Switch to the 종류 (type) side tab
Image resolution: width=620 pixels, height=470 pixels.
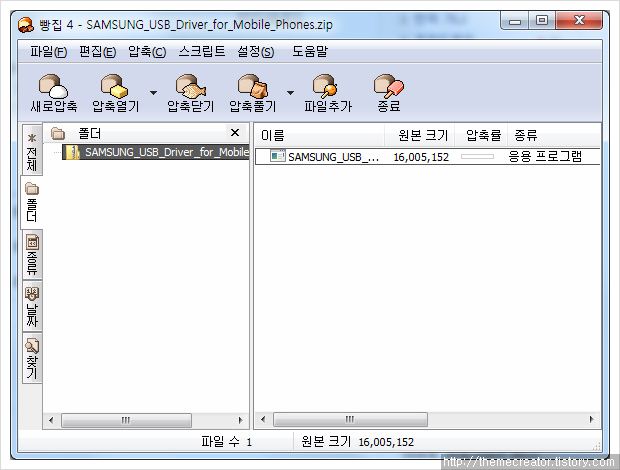point(32,255)
